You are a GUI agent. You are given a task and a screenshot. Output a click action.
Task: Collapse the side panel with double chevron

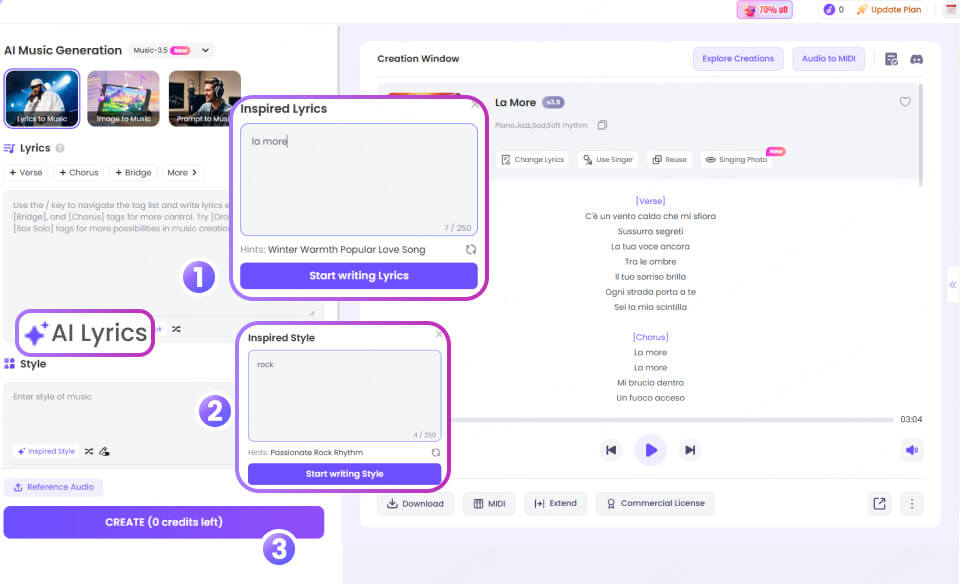[x=951, y=285]
